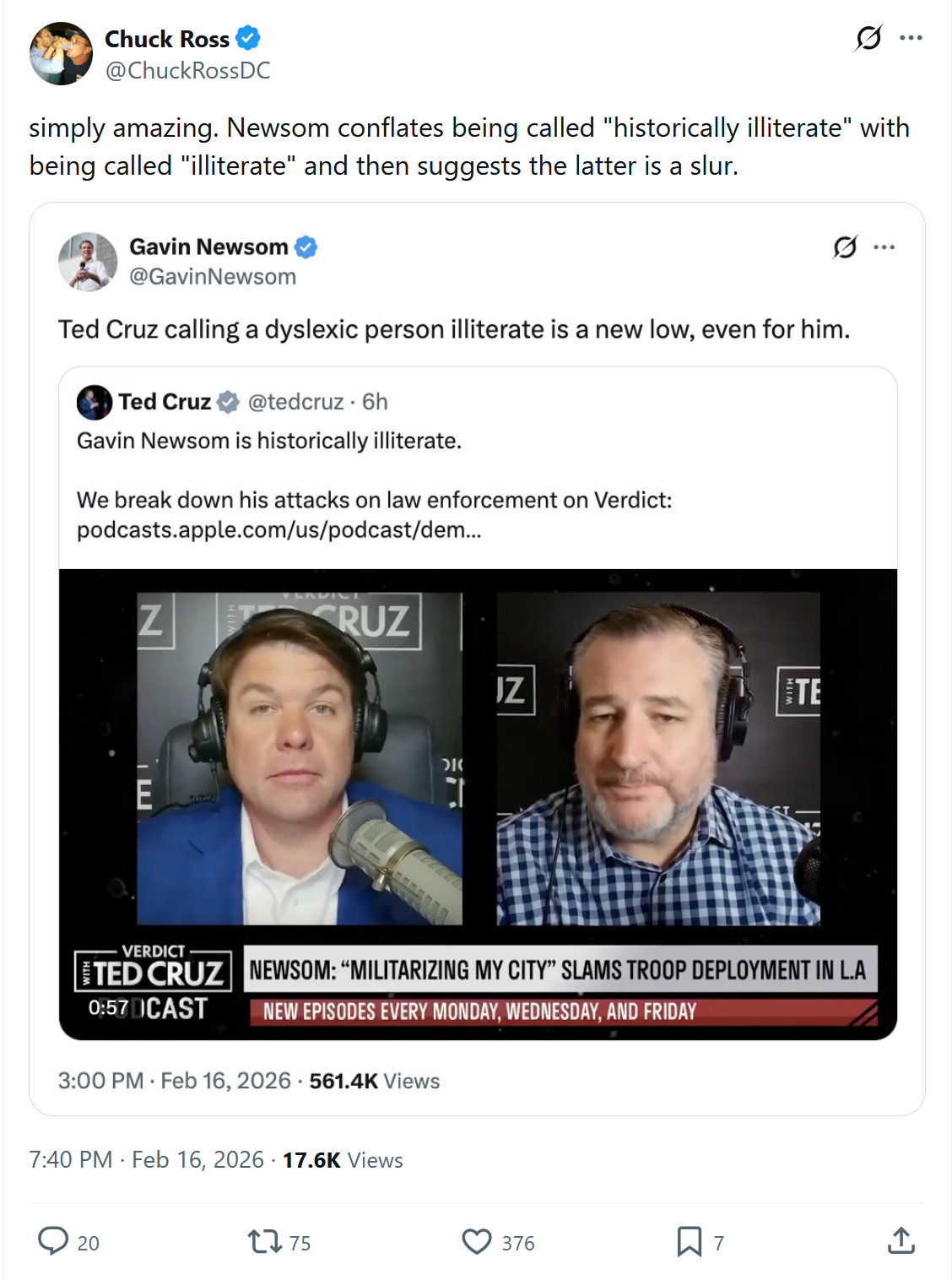Viewport: 952px width, 1280px height.
Task: Click the Chuck Ross display name
Action: pos(167,39)
